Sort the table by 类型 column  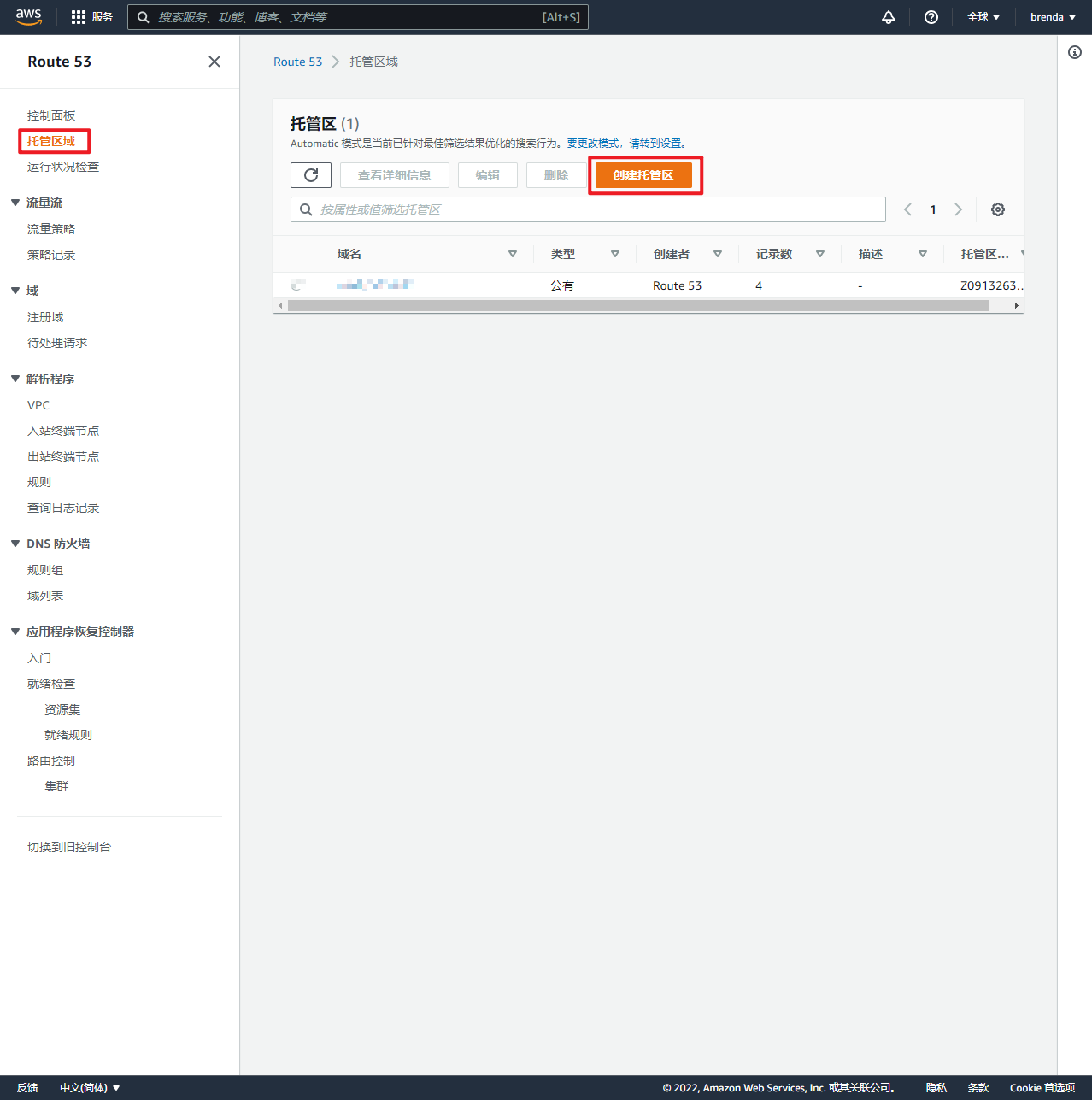pyautogui.click(x=615, y=254)
